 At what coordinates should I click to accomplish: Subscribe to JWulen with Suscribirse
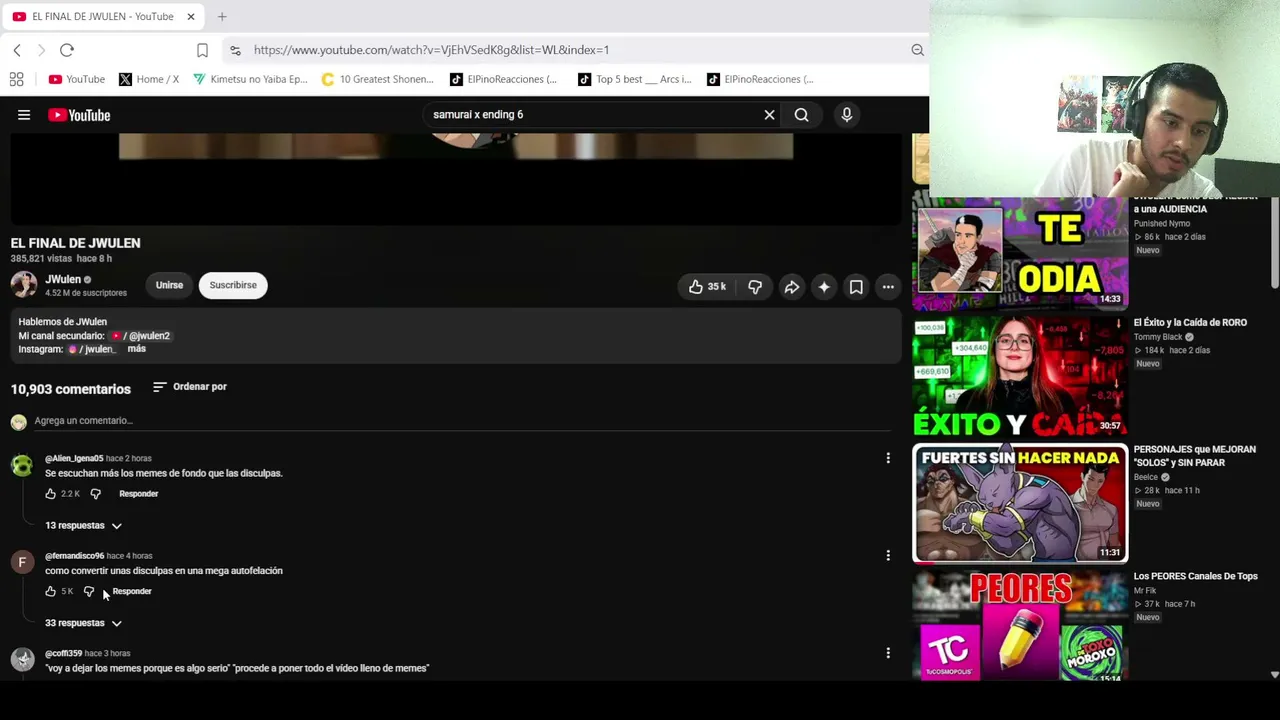click(x=233, y=285)
